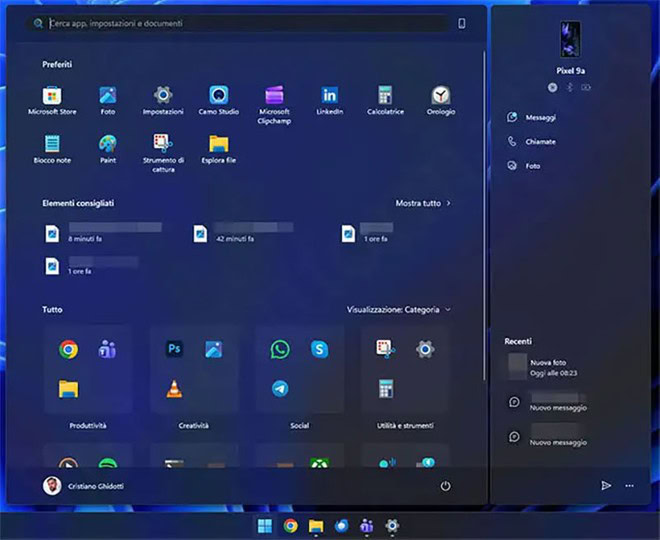Open Teams from the taskbar
Image resolution: width=660 pixels, height=540 pixels.
[x=367, y=526]
